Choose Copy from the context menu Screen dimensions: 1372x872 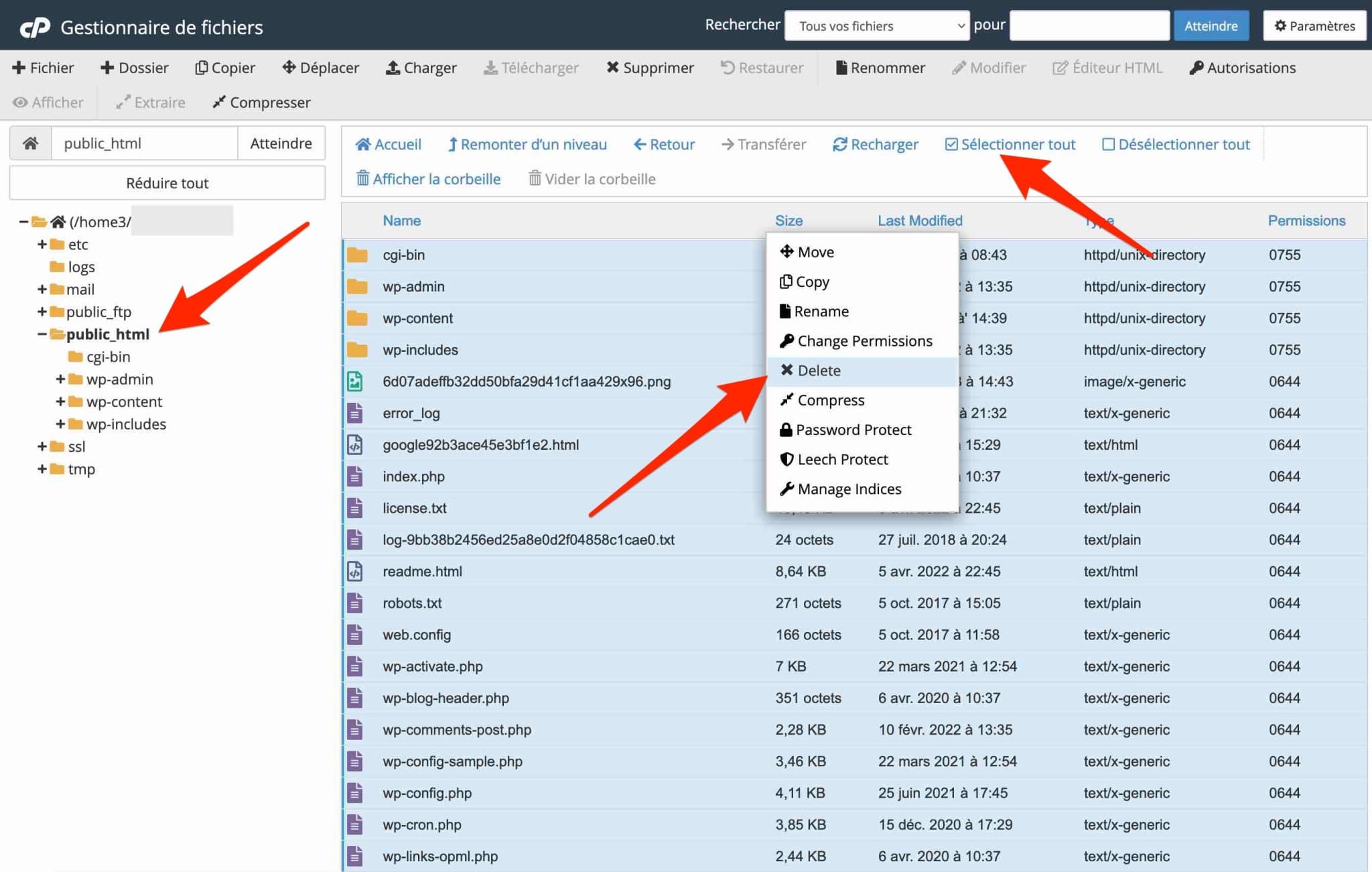point(862,282)
